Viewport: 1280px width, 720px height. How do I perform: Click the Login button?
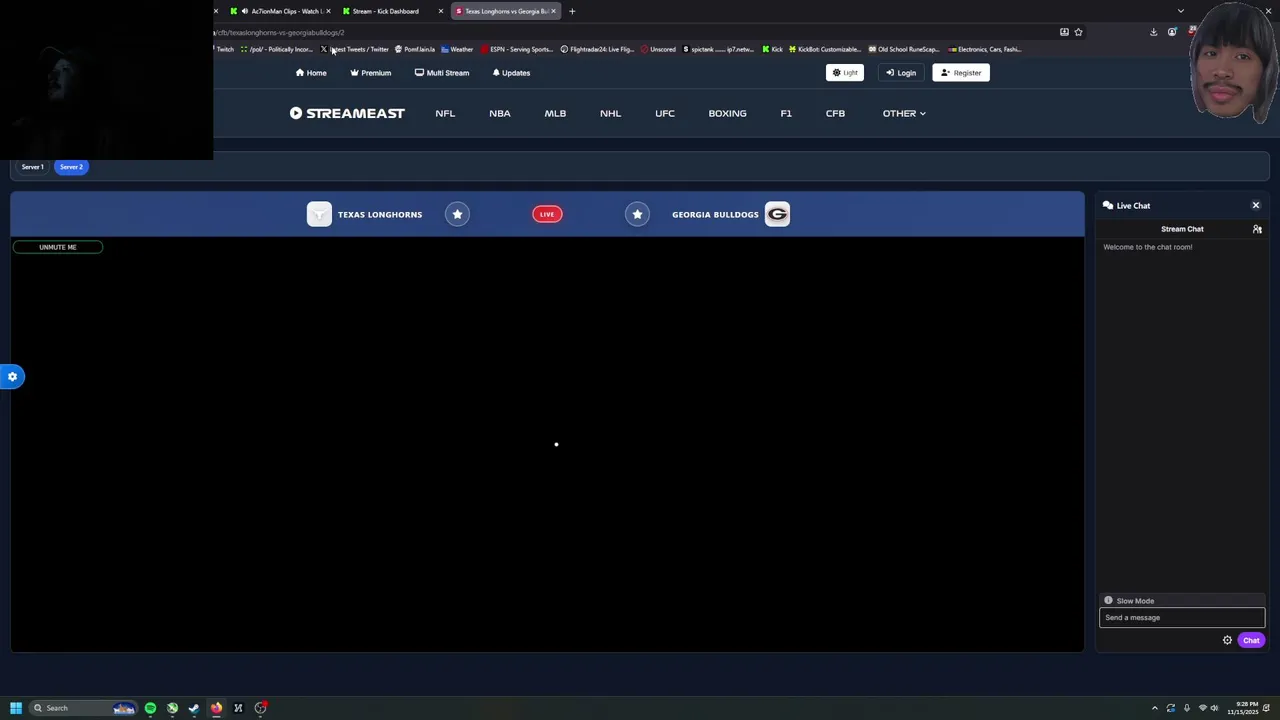coord(901,72)
